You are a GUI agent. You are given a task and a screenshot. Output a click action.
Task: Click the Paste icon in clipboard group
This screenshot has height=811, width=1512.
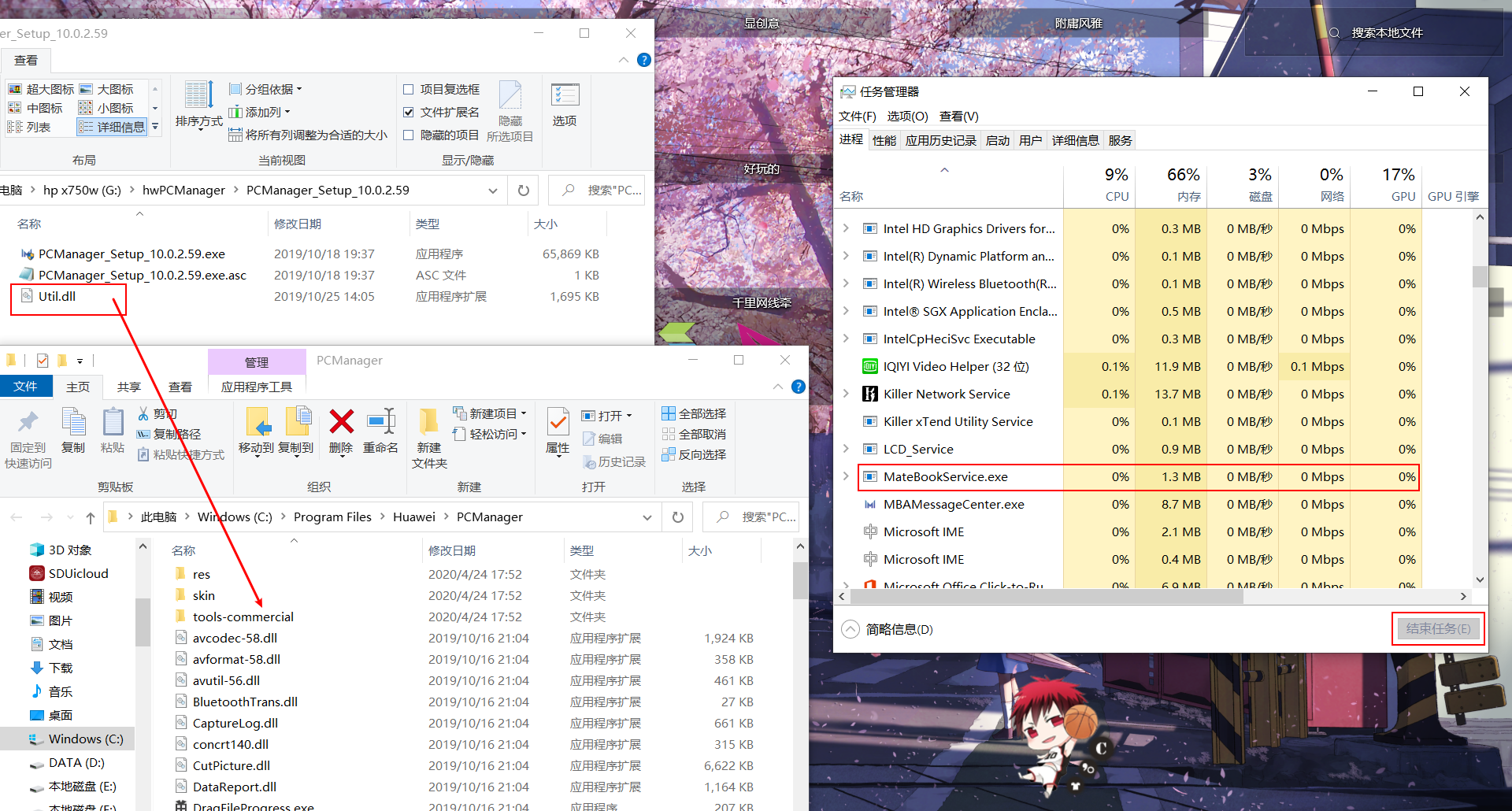point(113,422)
